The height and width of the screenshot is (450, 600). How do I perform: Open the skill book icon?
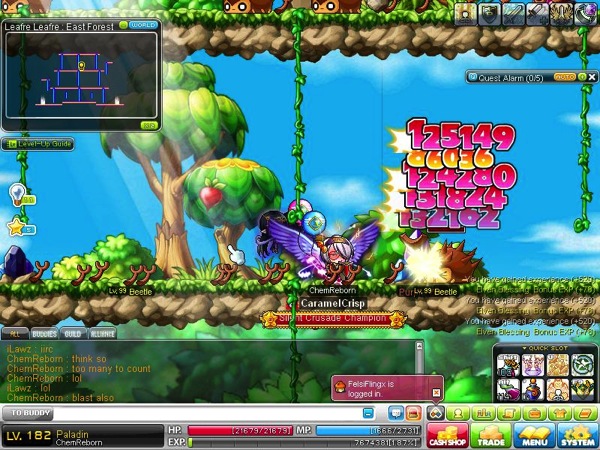click(x=585, y=413)
